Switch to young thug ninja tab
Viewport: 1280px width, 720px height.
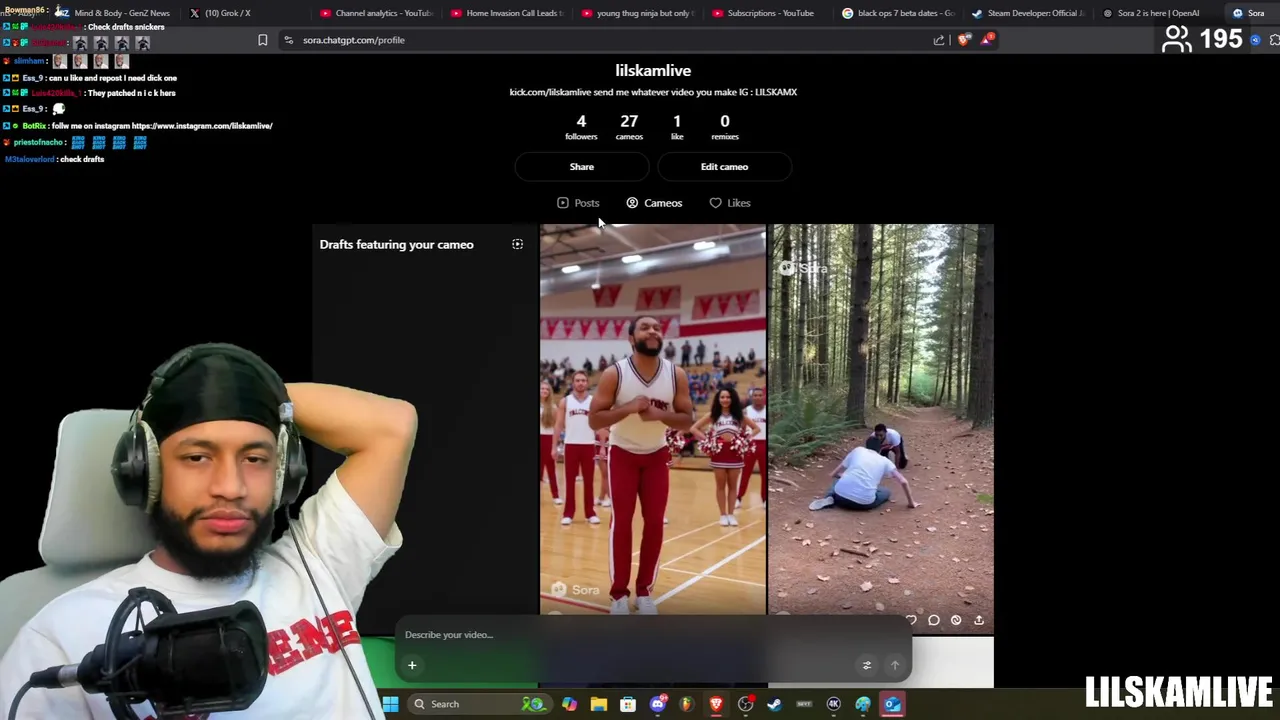coord(637,13)
